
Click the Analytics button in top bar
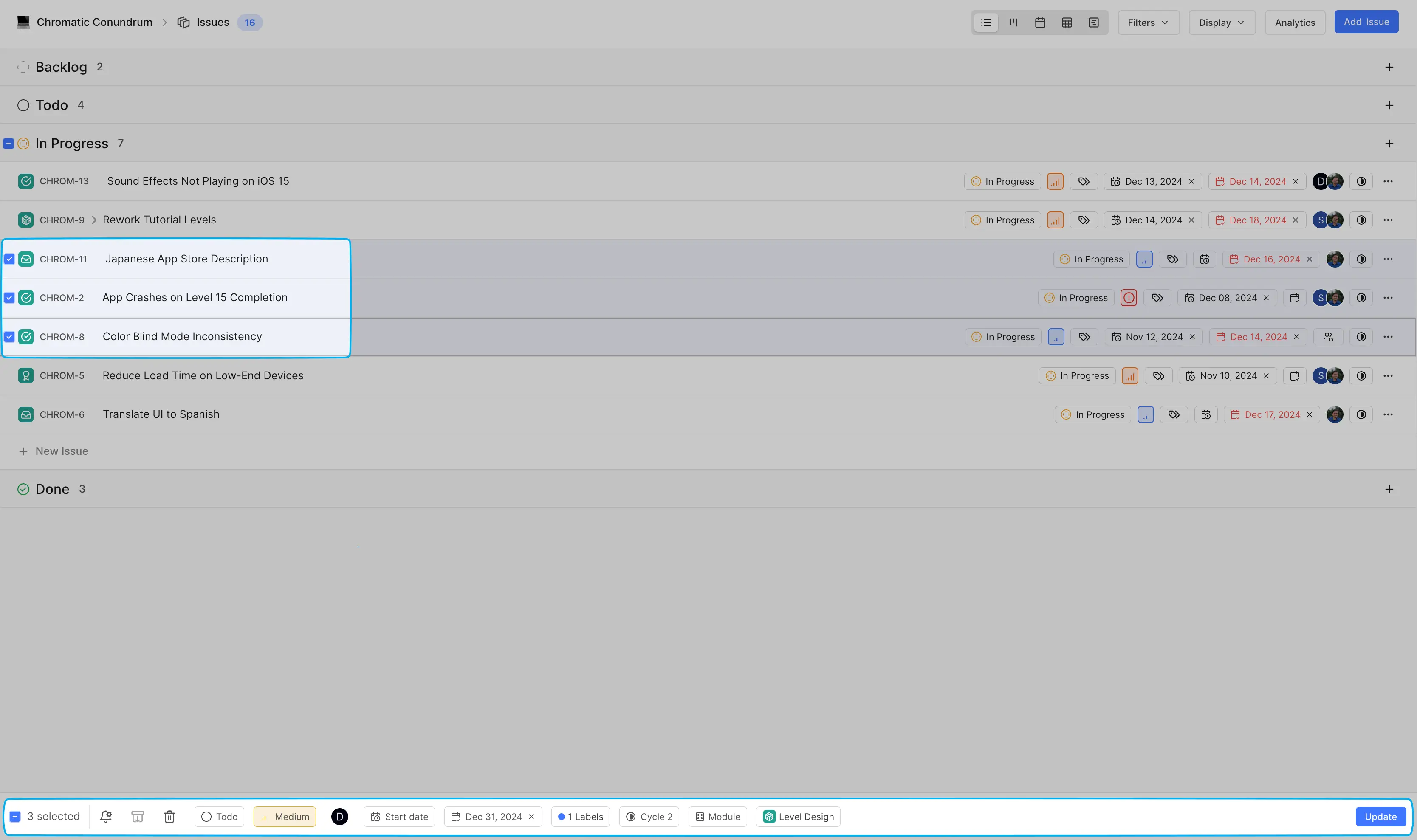pyautogui.click(x=1295, y=21)
